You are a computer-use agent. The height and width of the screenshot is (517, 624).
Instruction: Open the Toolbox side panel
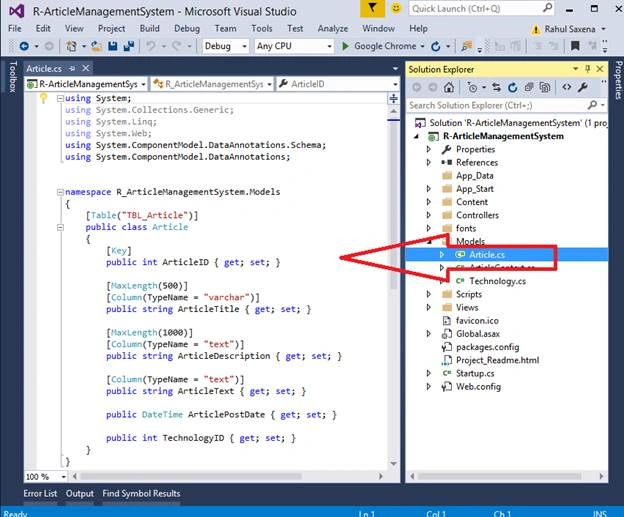(x=12, y=77)
